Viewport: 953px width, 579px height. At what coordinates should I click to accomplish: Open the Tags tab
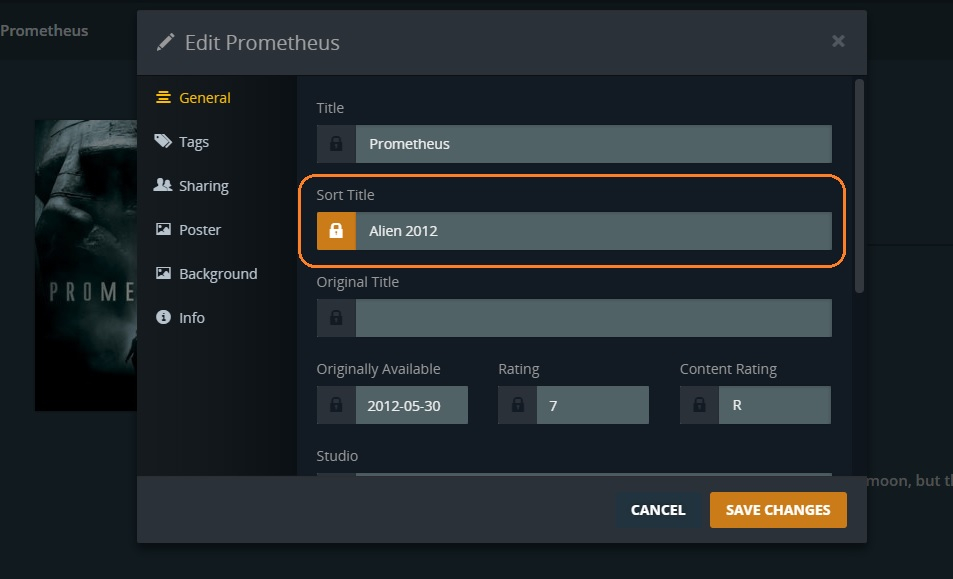point(193,142)
